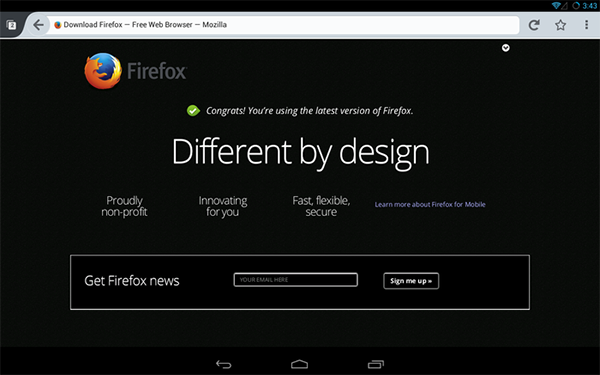Bookmark this page with the star icon
The image size is (600, 375).
[x=561, y=25]
